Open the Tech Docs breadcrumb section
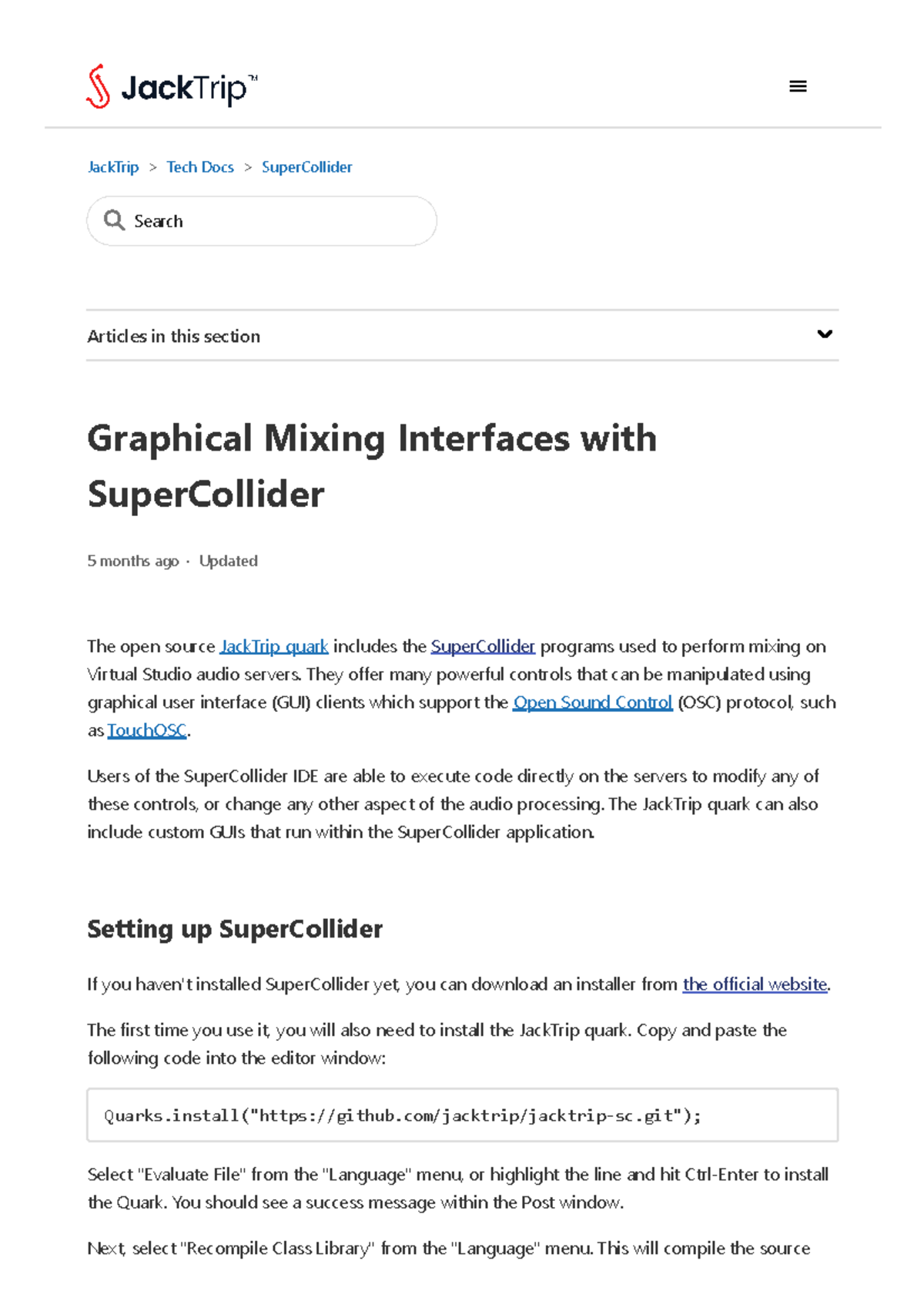This screenshot has width=924, height=1308. 200,166
